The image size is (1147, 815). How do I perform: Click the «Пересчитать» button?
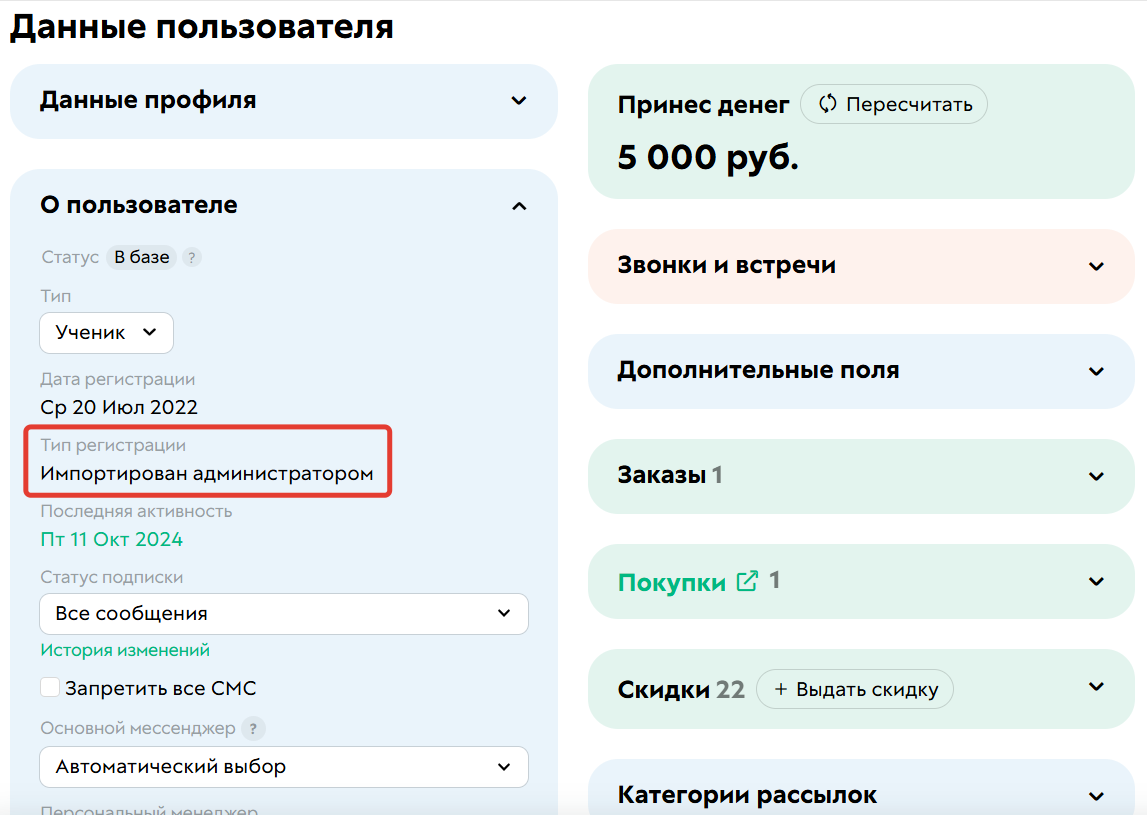(893, 103)
